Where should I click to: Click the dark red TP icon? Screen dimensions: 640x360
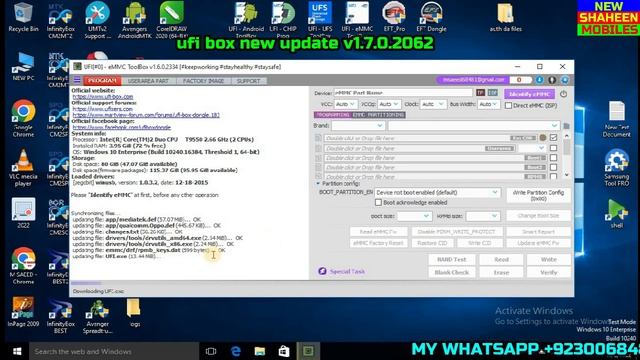tap(480, 93)
